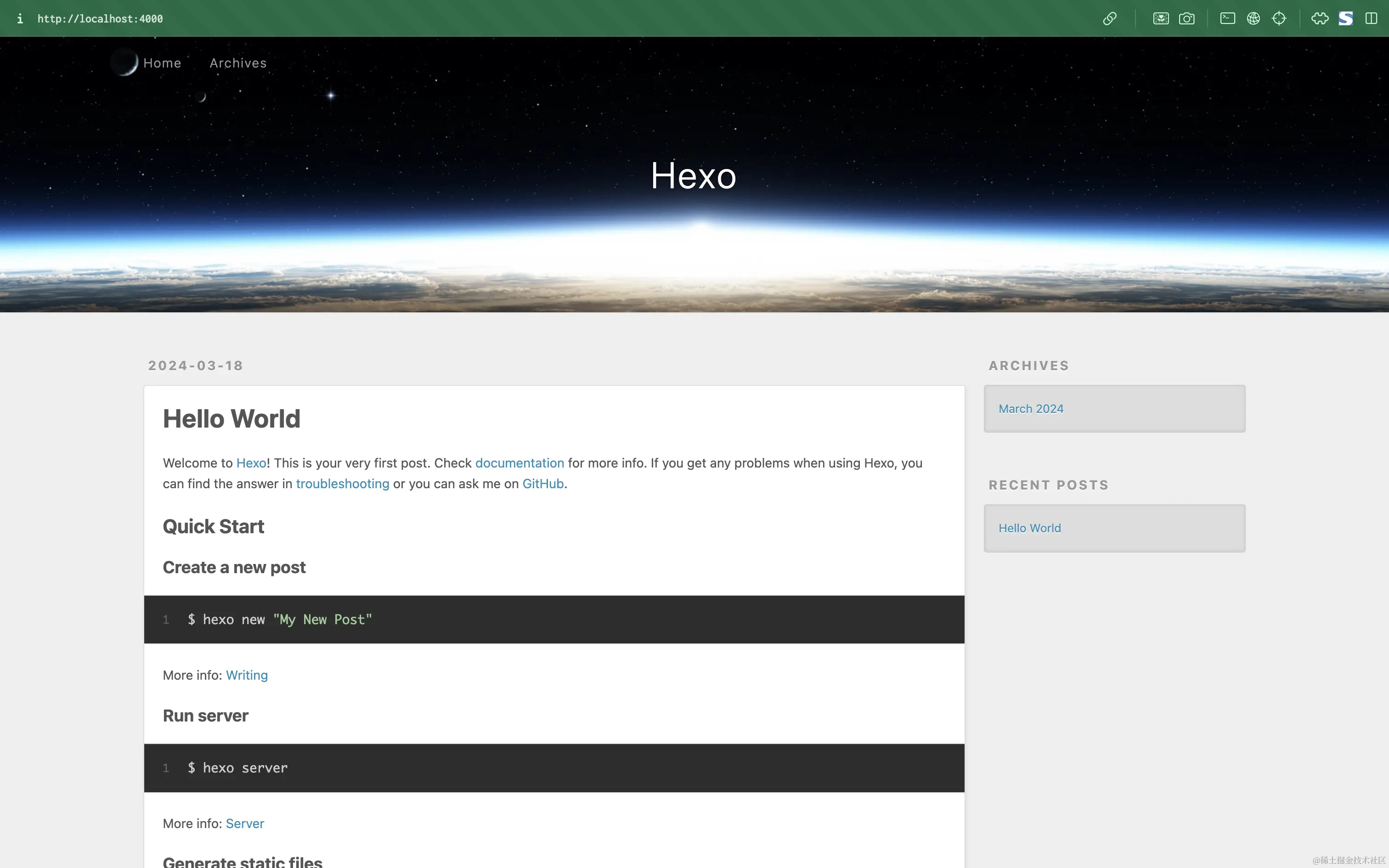Click the Create a new post heading
Viewport: 1389px width, 868px height.
click(234, 567)
